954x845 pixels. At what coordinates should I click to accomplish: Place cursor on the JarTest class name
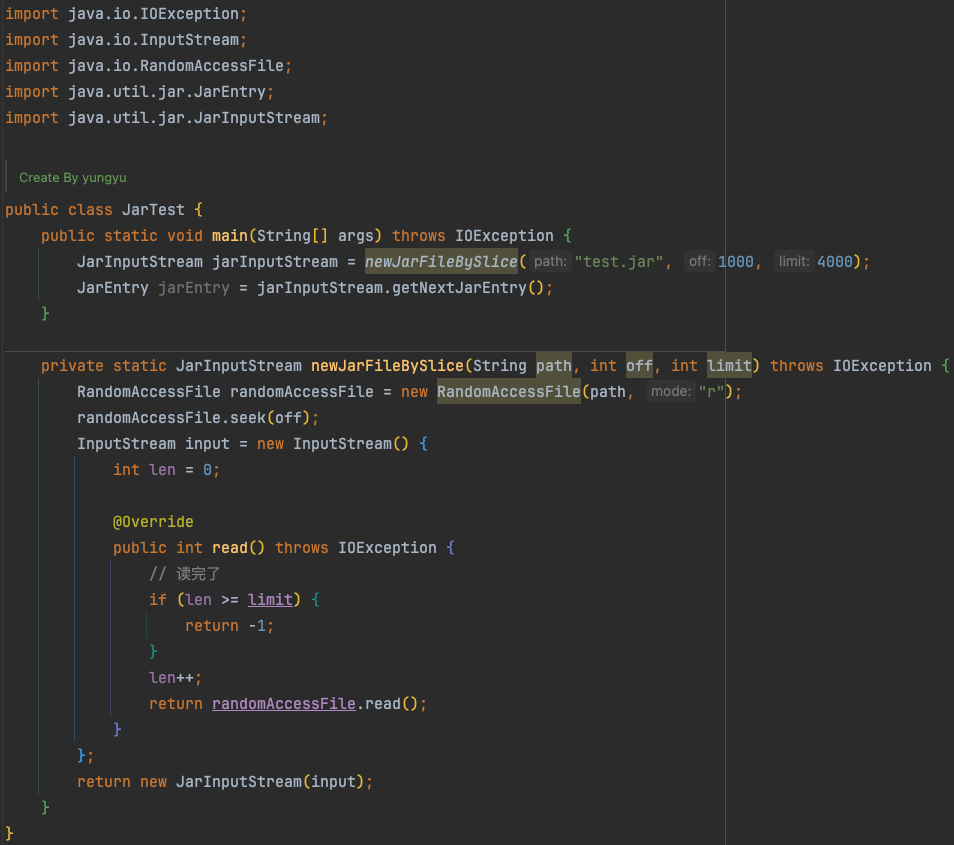click(x=153, y=210)
